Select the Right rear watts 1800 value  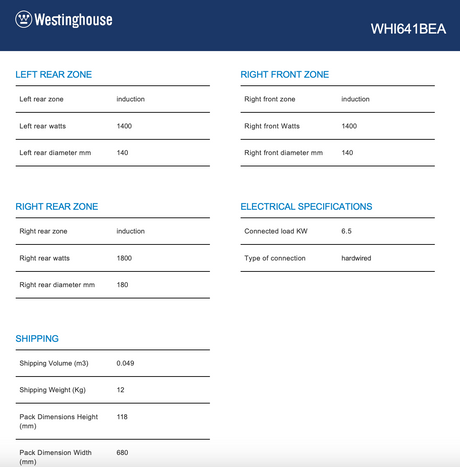[124, 258]
